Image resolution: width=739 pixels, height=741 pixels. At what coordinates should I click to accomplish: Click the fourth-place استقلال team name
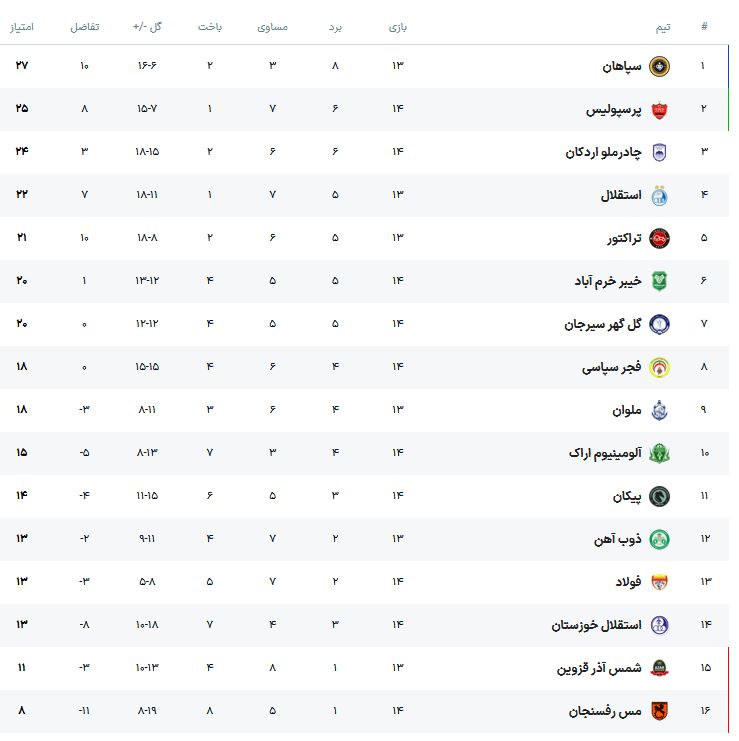coord(621,195)
